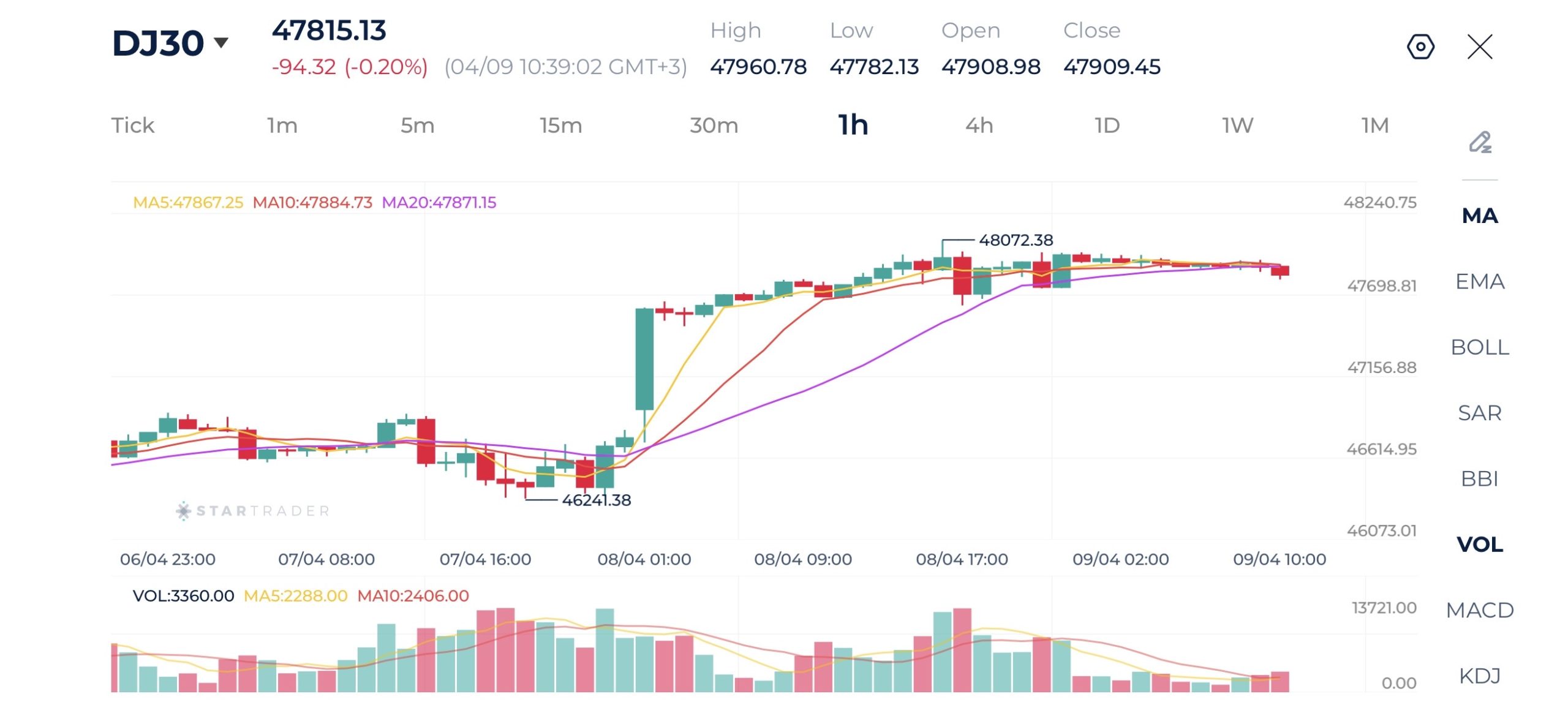1568x721 pixels.
Task: Open chart settings hexagon icon
Action: (x=1420, y=47)
